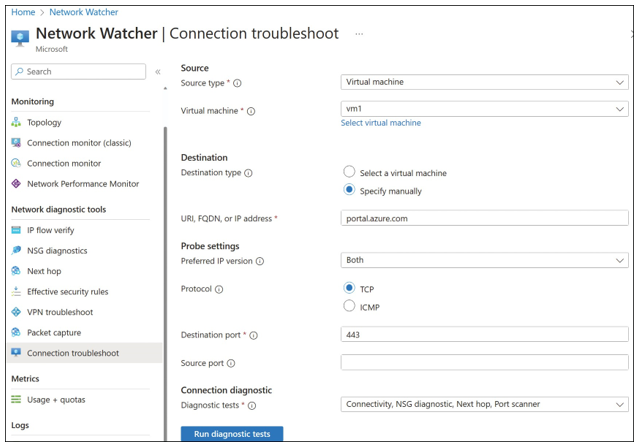Click the Source port info icon

231,363
